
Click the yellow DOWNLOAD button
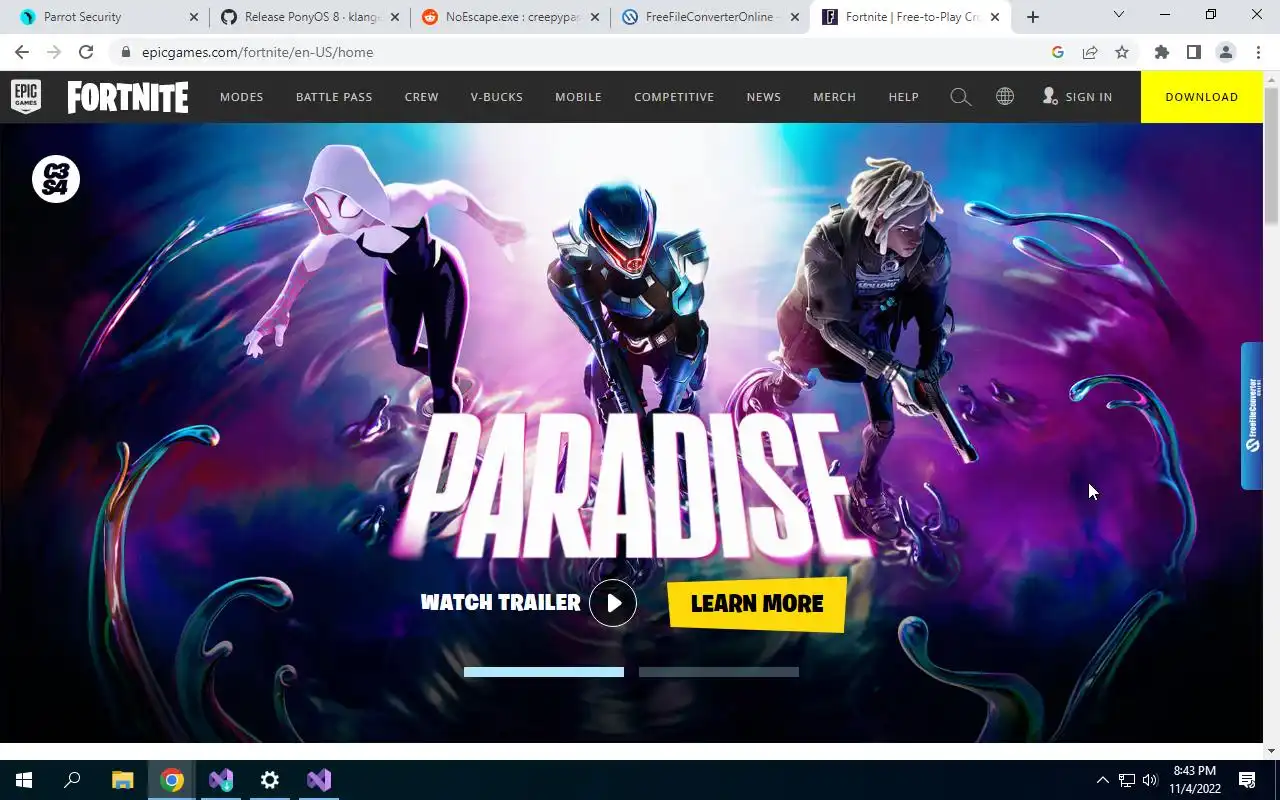[1202, 97]
